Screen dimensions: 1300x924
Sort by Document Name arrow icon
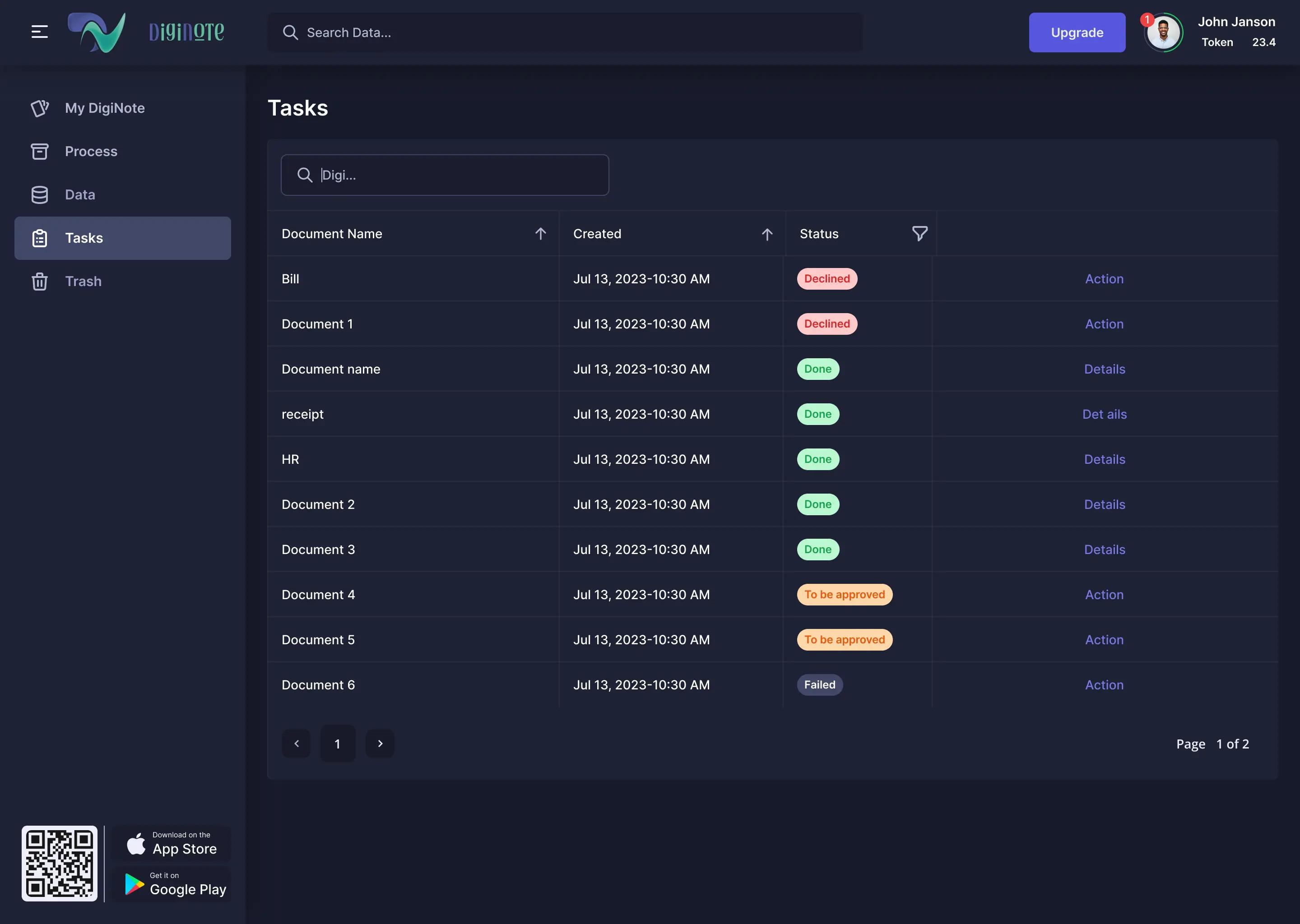click(540, 233)
